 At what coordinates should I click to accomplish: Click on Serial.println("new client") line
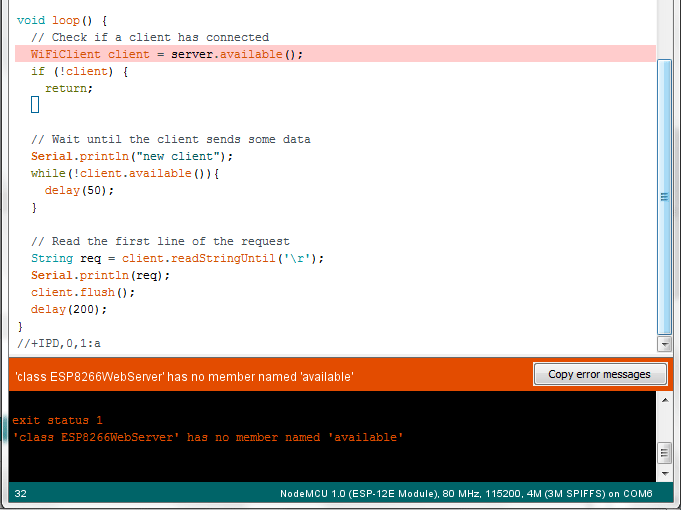point(131,156)
